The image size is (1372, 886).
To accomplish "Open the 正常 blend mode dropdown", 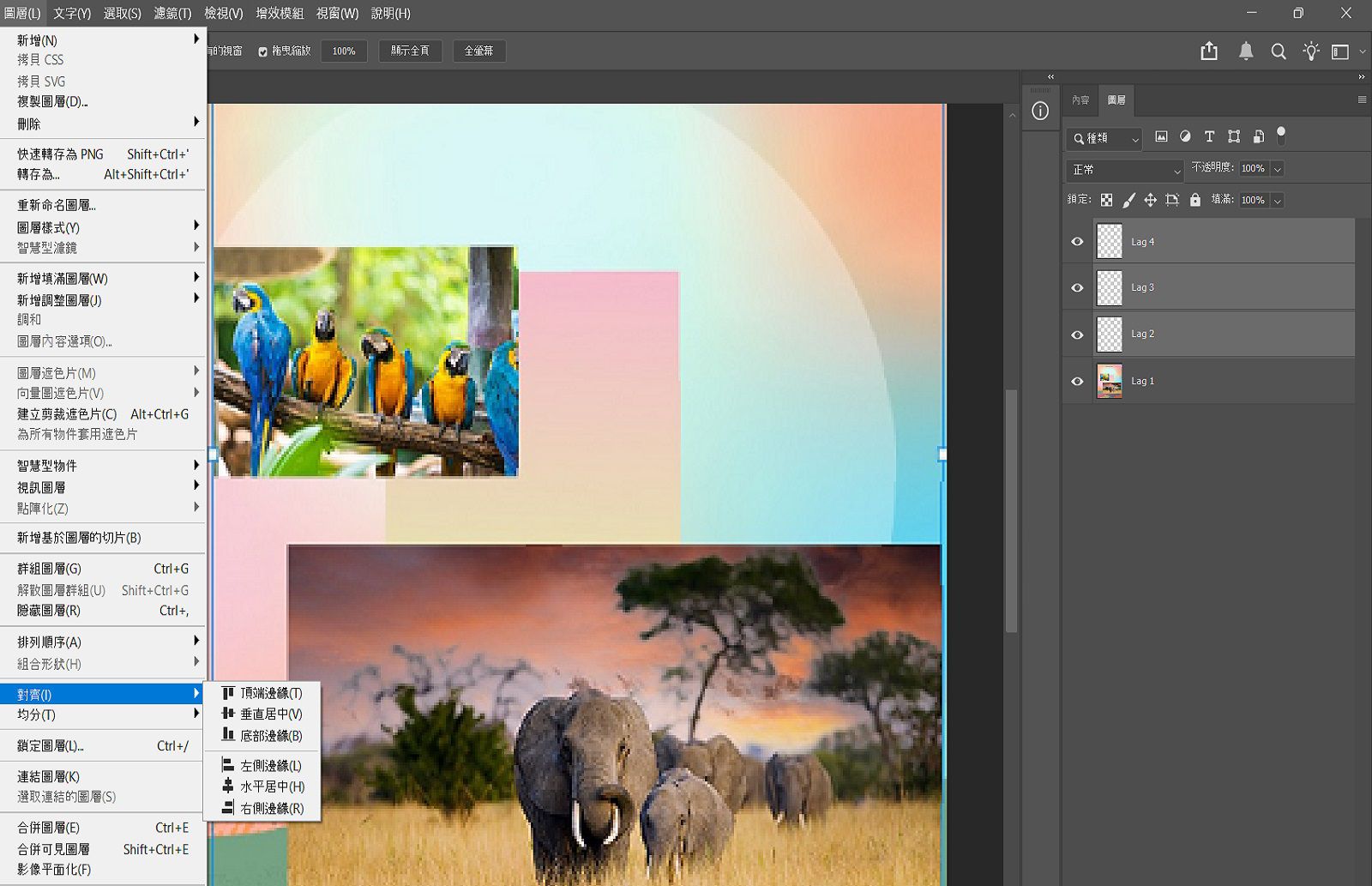I will pyautogui.click(x=1125, y=170).
